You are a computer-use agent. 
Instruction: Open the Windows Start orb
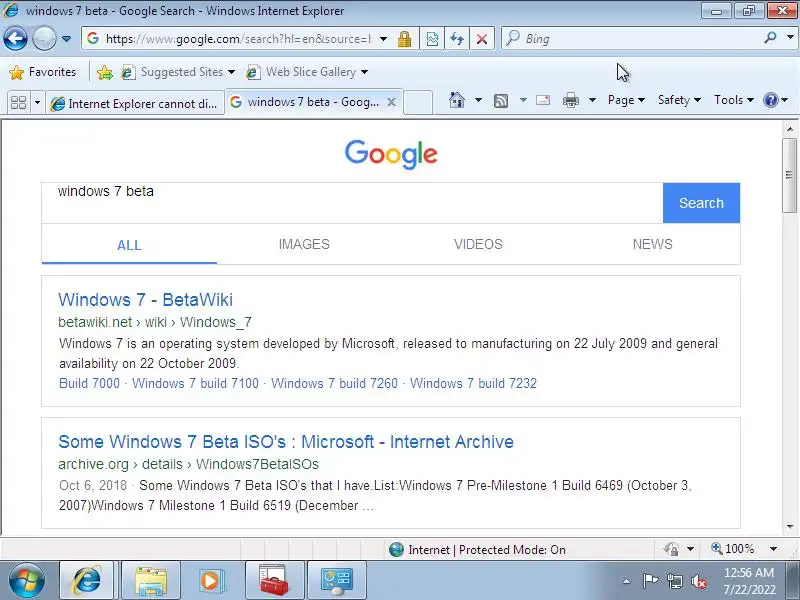point(26,580)
